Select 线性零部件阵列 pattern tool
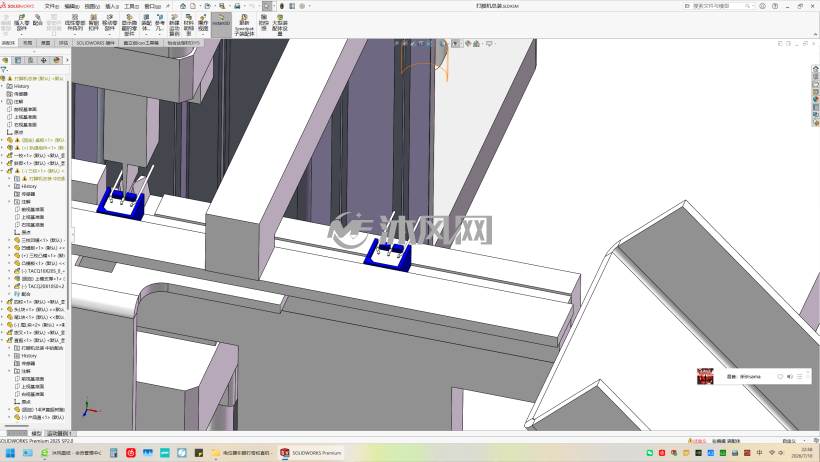This screenshot has height=462, width=820. pos(75,23)
